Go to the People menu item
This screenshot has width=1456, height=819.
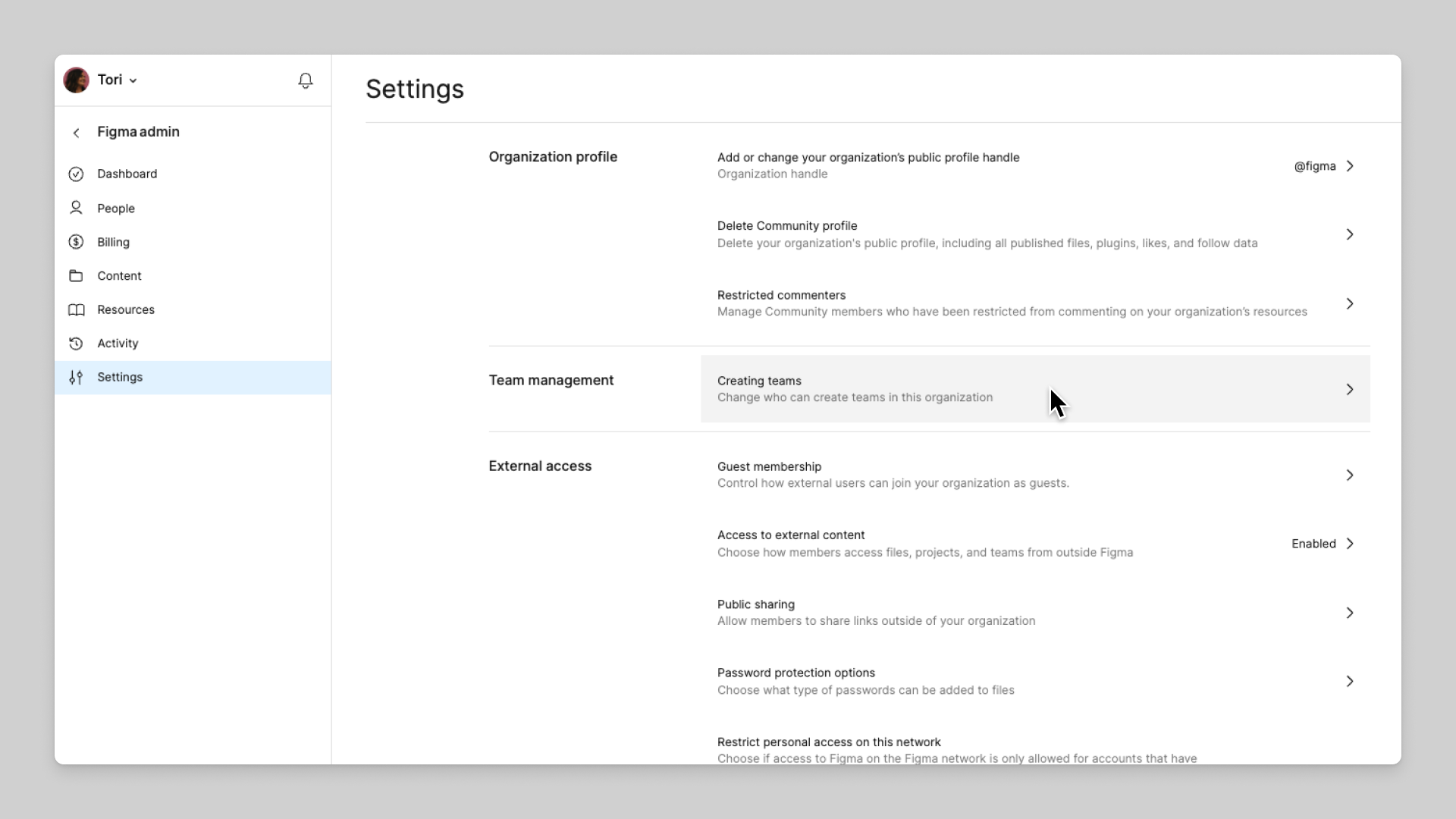point(116,209)
